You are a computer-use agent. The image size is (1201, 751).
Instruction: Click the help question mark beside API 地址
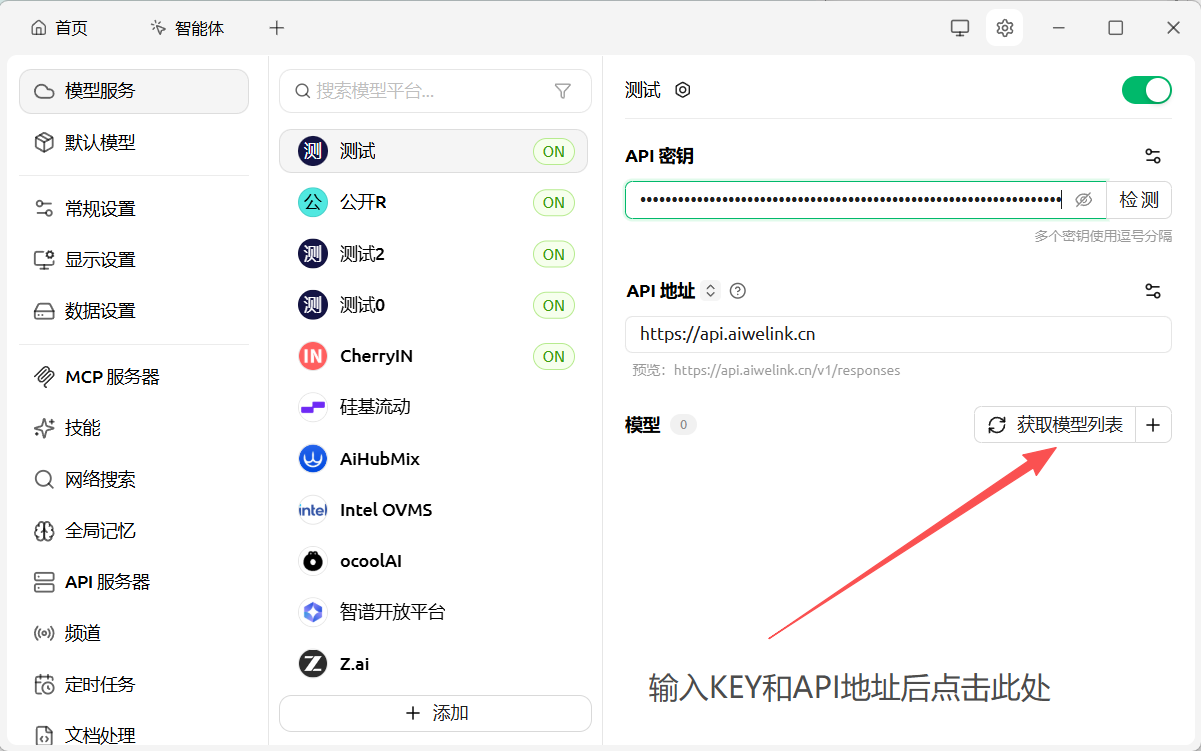tap(738, 291)
